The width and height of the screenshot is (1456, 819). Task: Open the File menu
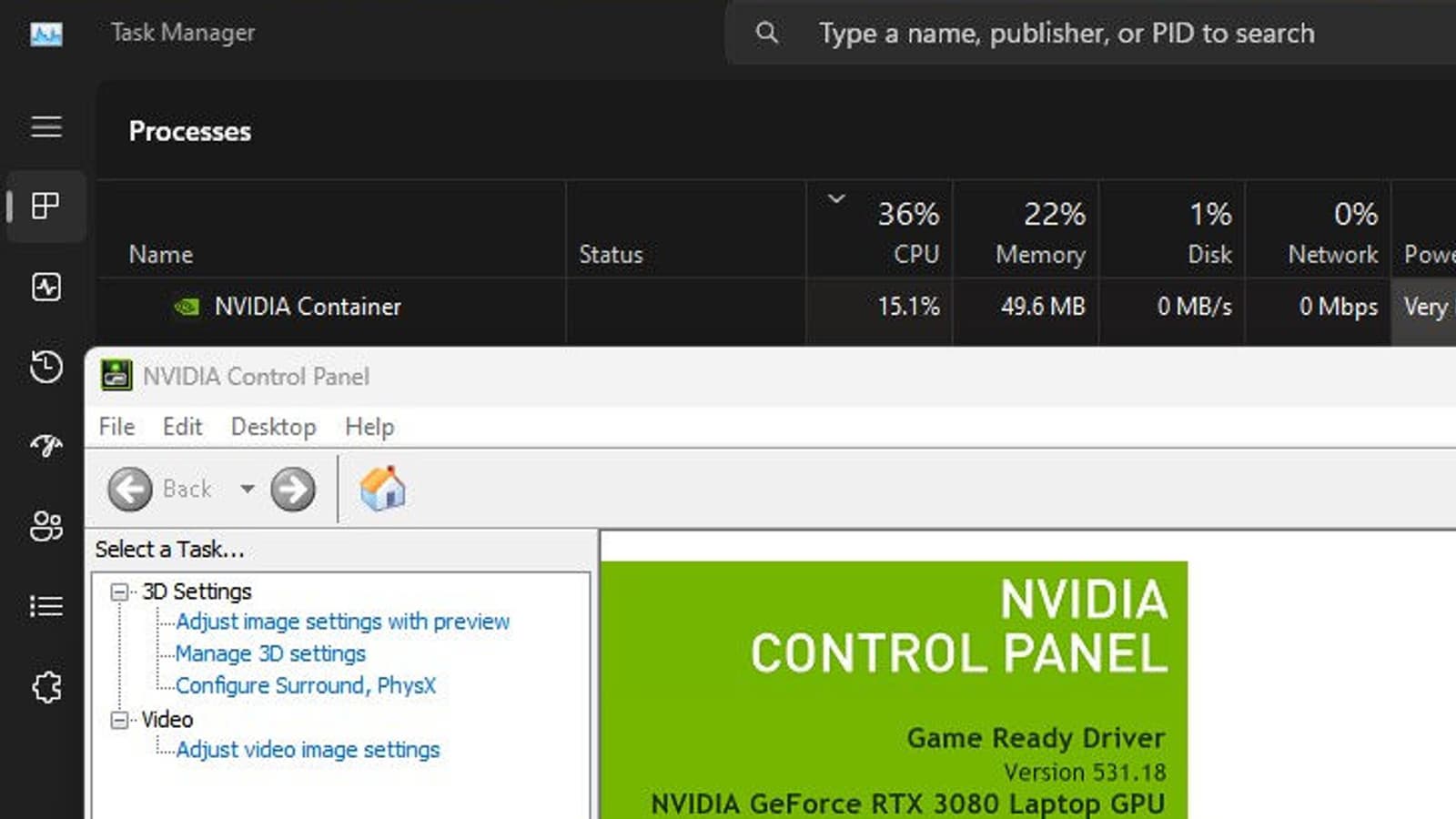116,427
